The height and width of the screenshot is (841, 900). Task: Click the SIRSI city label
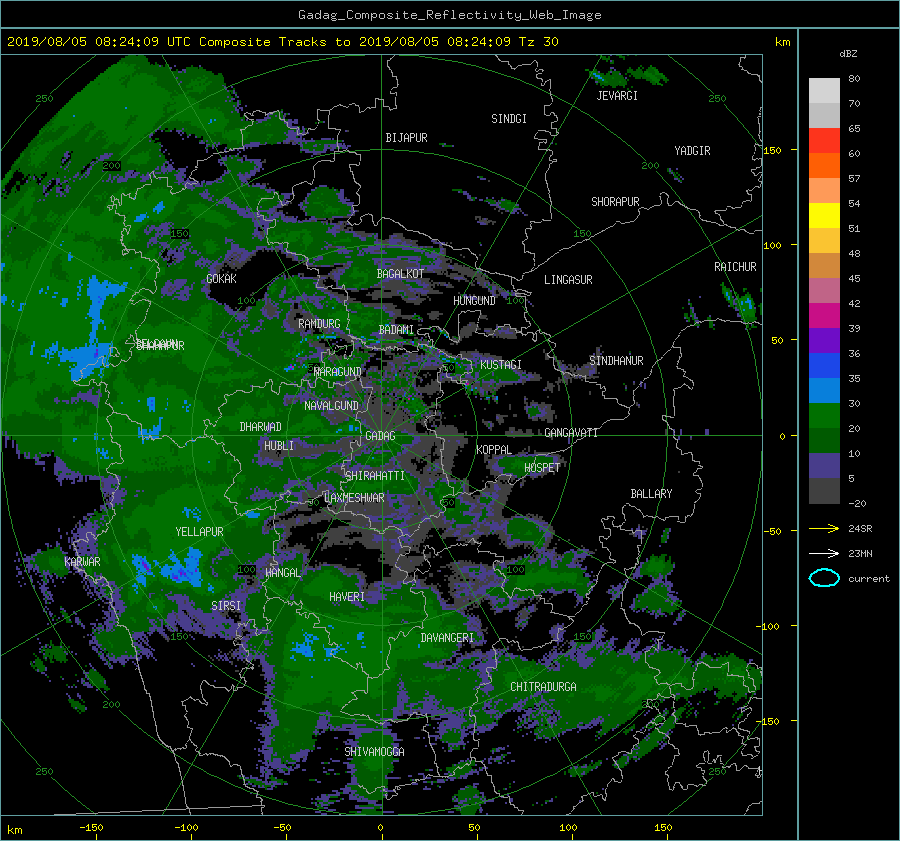[x=226, y=606]
